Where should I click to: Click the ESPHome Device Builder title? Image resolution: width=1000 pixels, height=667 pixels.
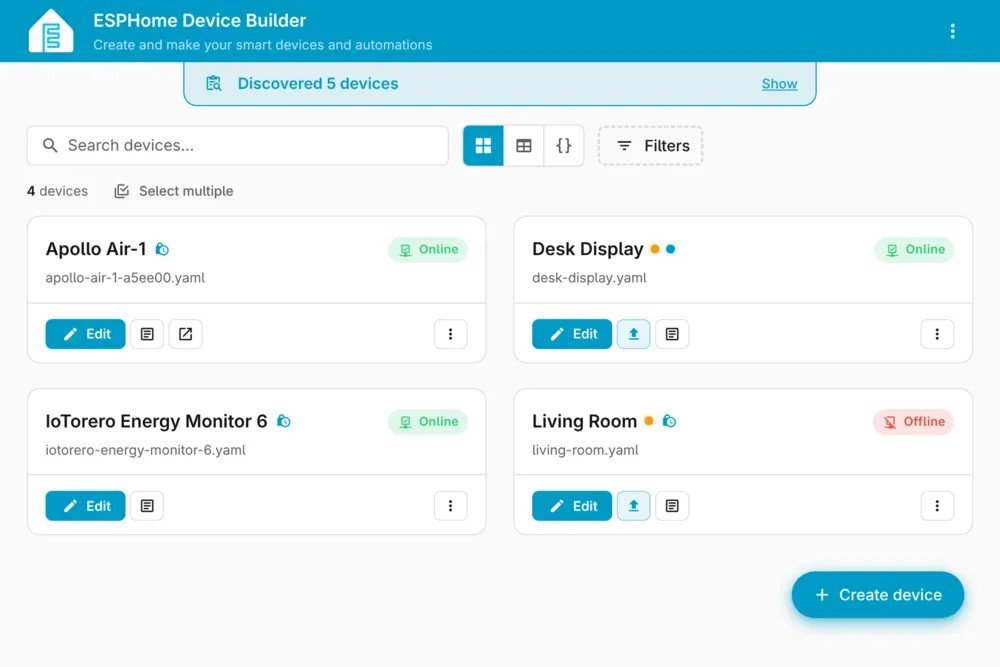tap(200, 20)
